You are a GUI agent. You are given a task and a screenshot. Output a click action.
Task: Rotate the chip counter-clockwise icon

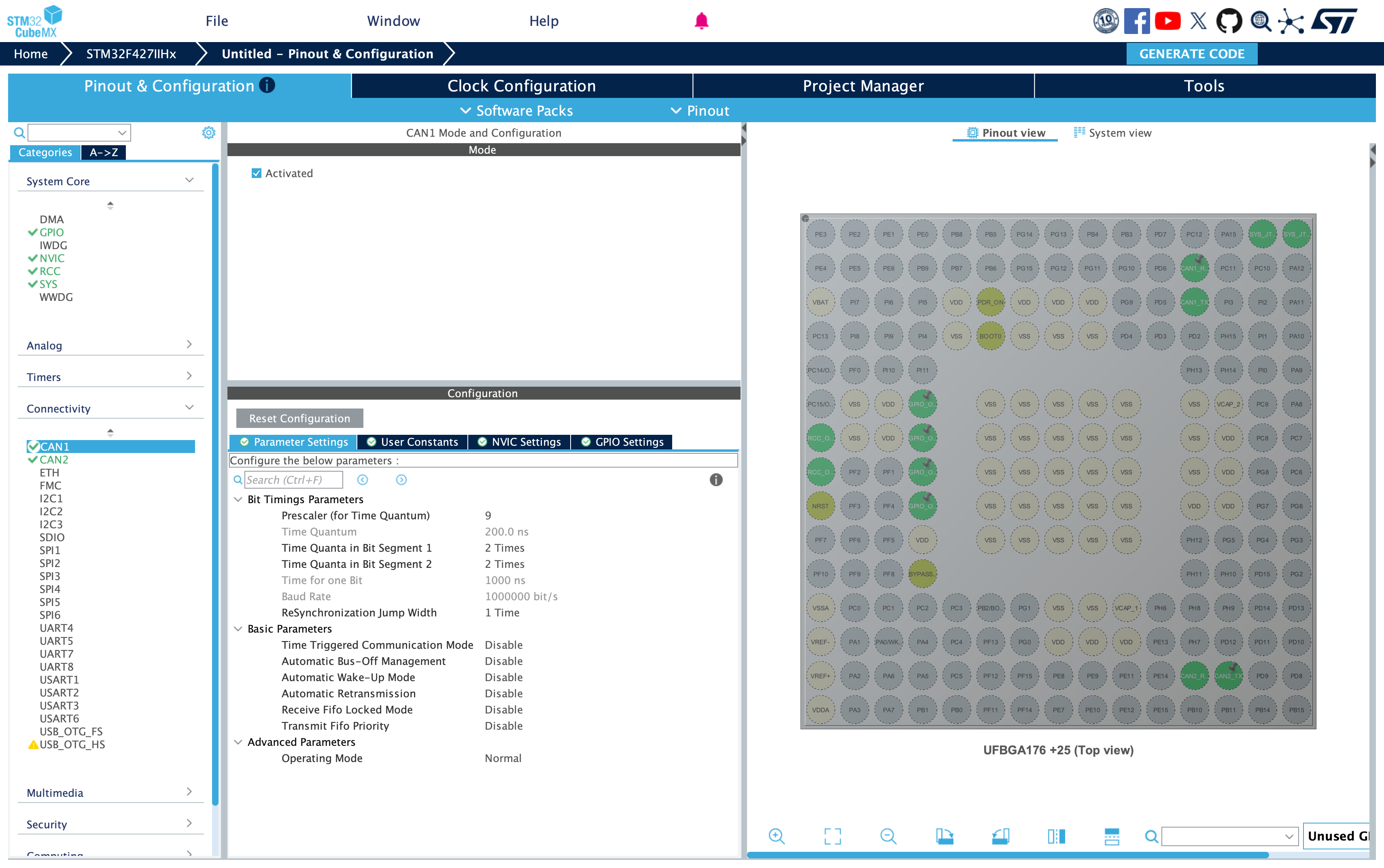coord(1000,836)
